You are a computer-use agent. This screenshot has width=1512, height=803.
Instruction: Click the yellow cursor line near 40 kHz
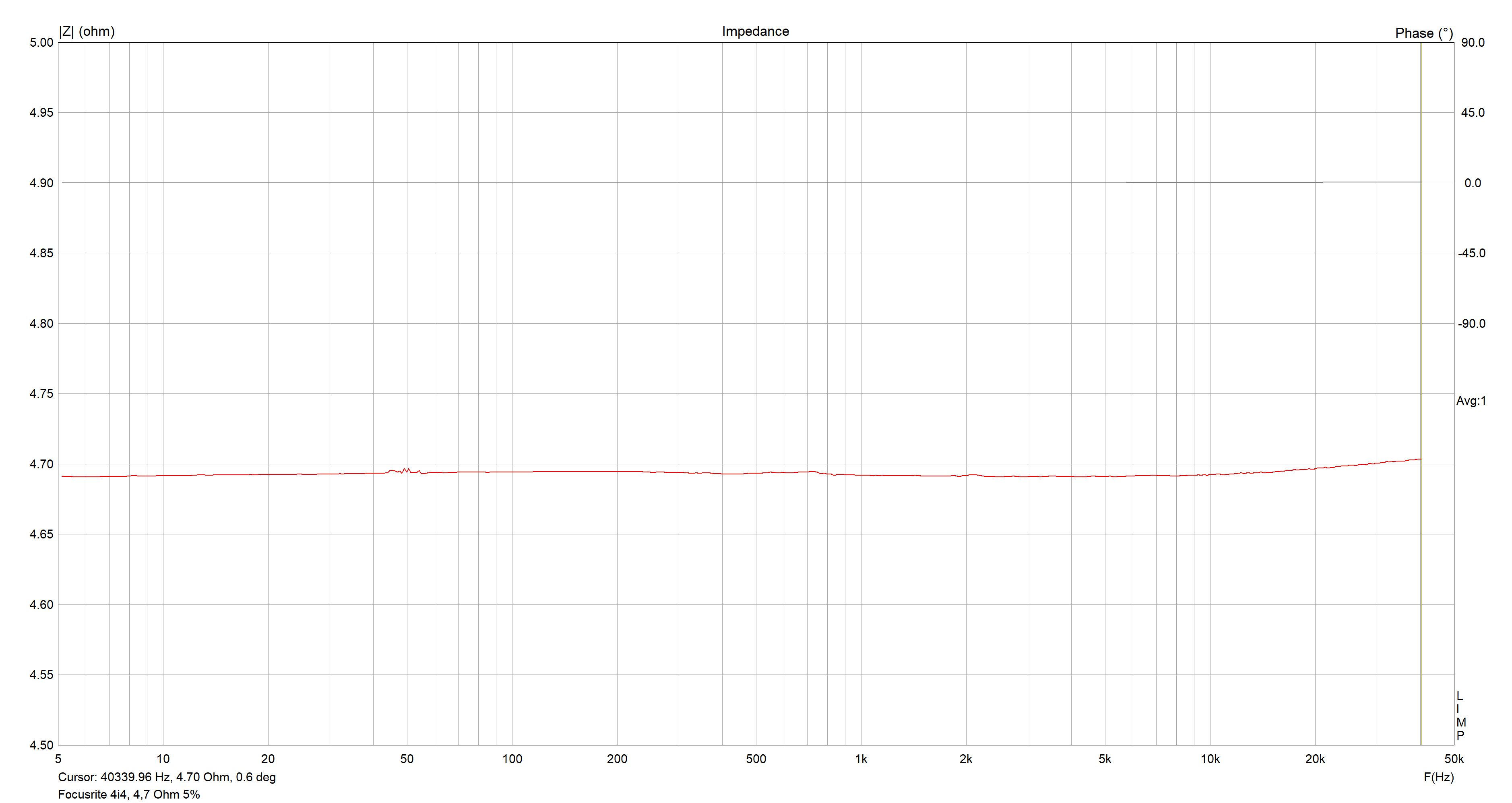pyautogui.click(x=1421, y=393)
